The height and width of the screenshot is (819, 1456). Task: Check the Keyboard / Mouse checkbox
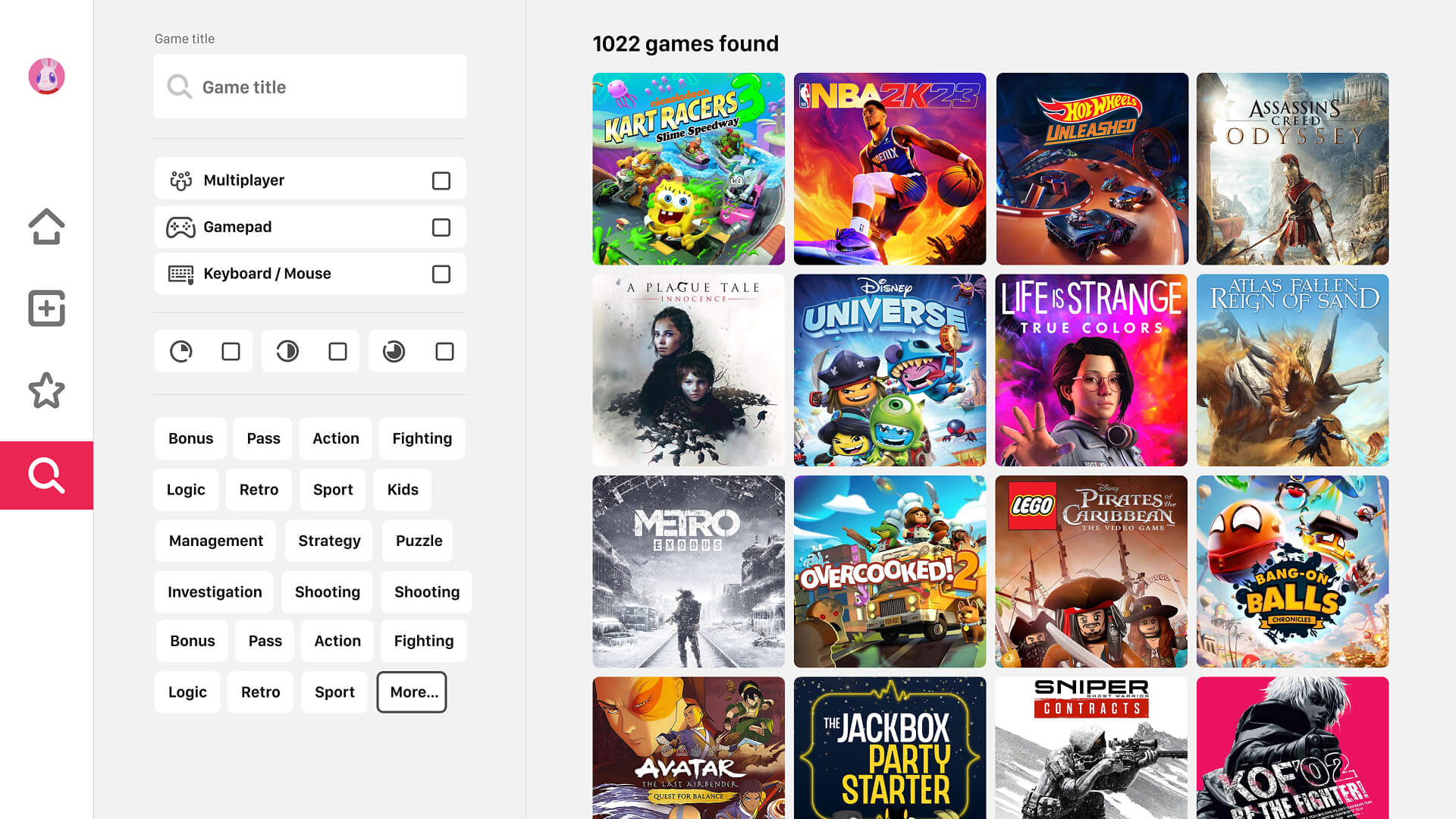coord(441,274)
